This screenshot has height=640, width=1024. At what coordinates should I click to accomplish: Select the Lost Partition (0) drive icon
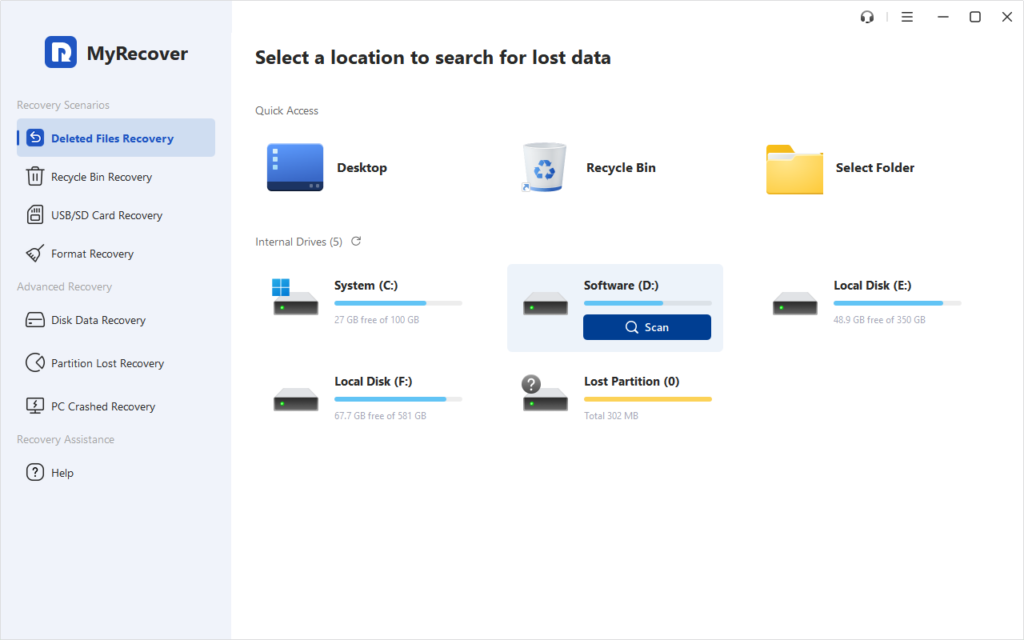tap(545, 393)
